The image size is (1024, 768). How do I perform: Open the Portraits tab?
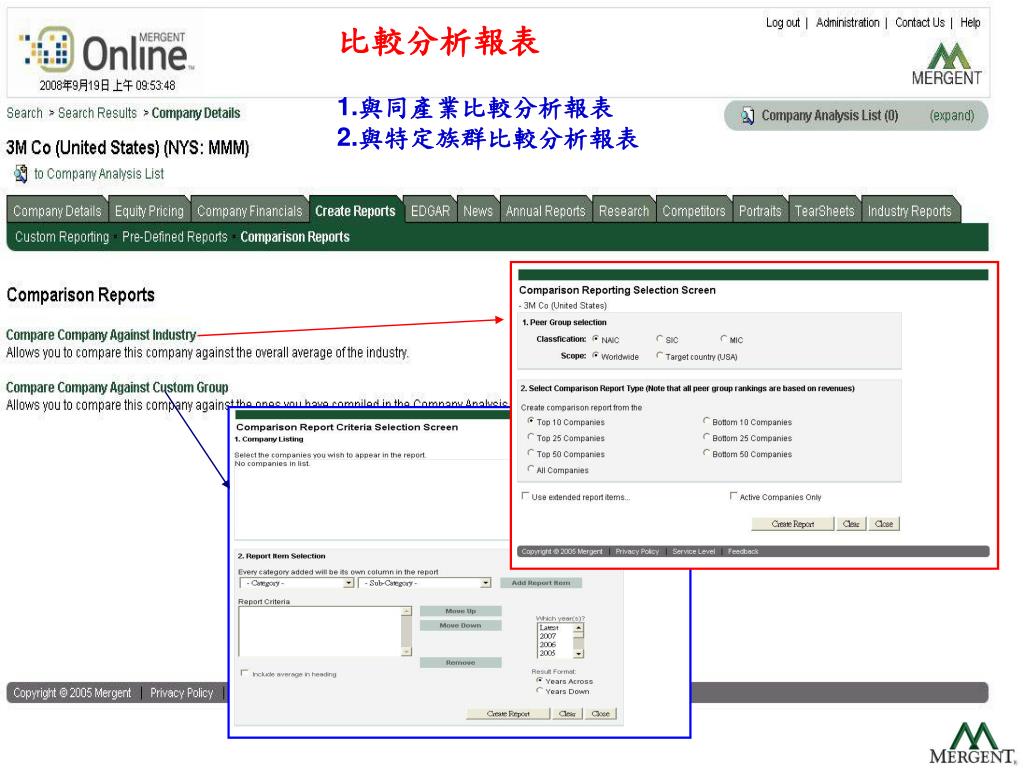(760, 211)
